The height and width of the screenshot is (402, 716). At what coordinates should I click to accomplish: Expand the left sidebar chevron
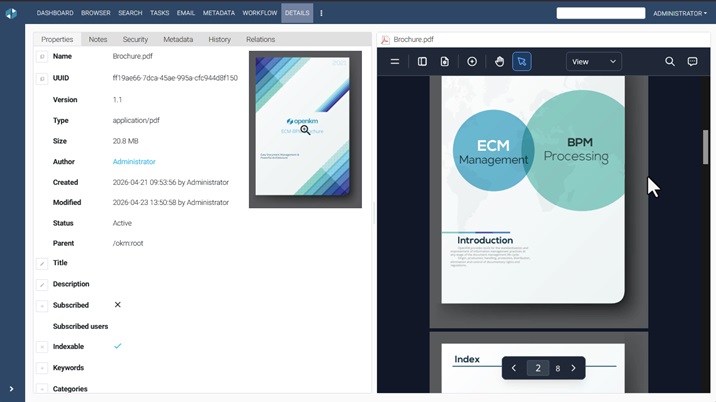coord(11,389)
